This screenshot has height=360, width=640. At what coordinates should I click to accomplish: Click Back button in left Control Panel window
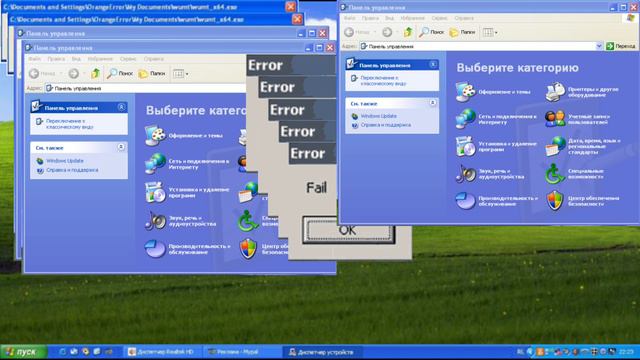click(42, 73)
